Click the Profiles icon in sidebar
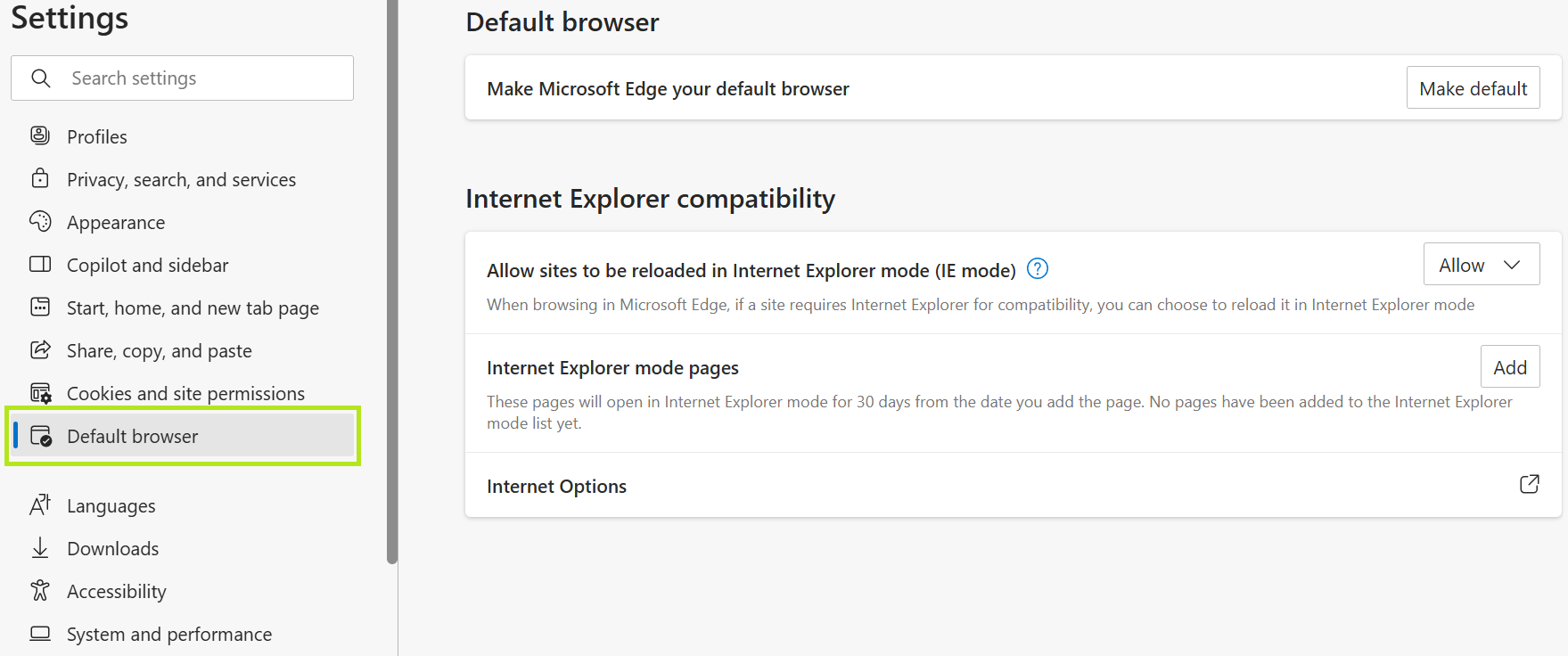 40,135
